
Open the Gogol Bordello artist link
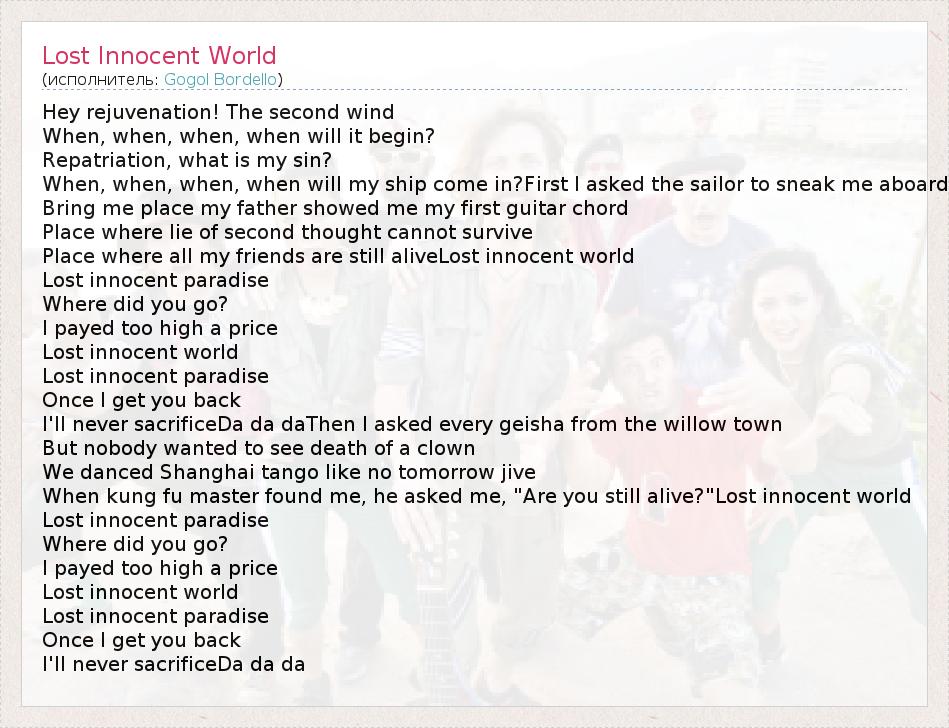click(x=220, y=79)
